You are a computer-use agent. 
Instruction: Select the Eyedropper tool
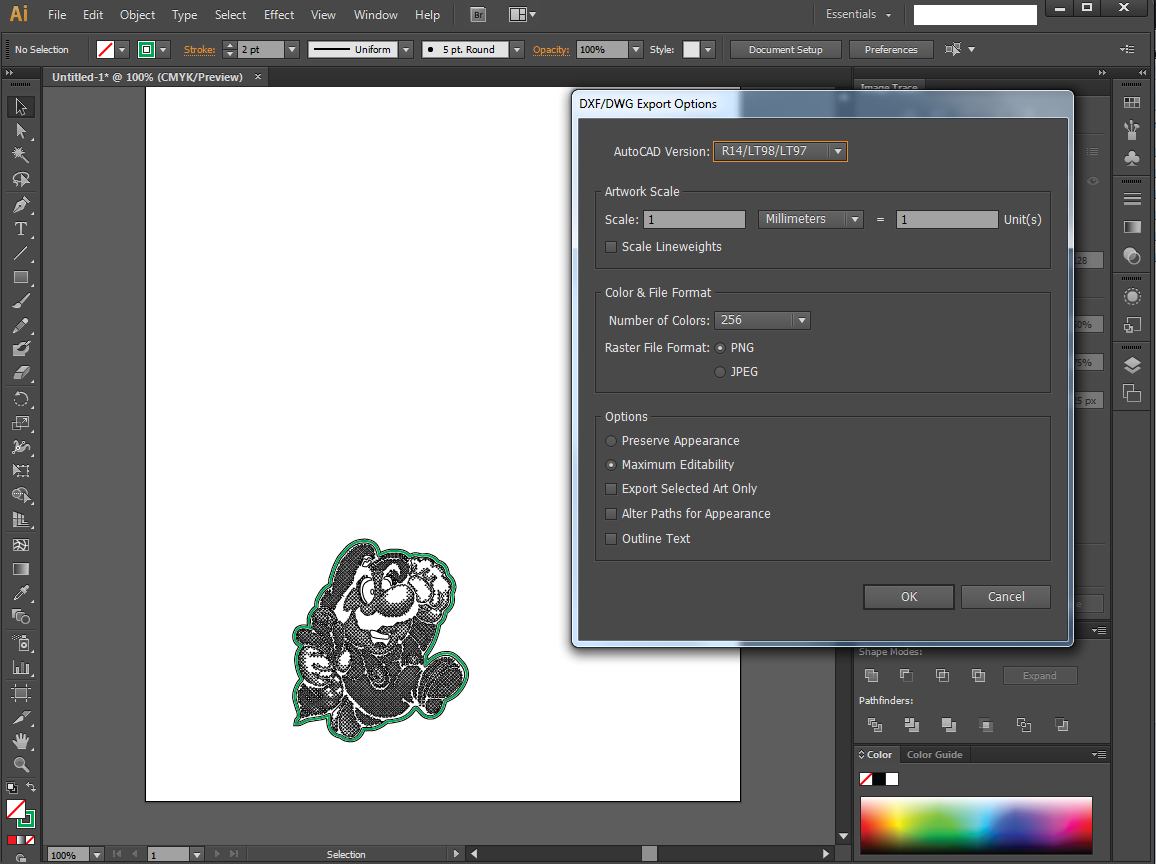coord(21,593)
